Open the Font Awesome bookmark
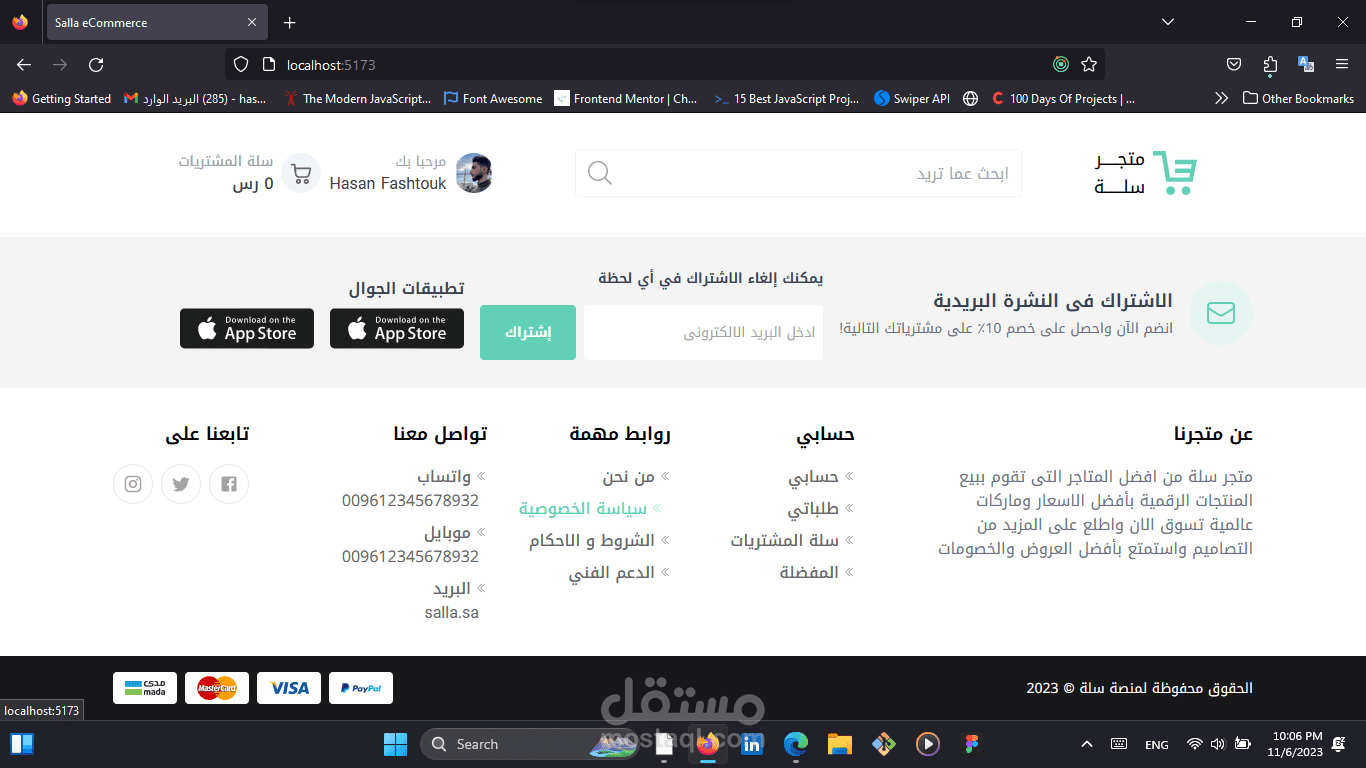This screenshot has width=1366, height=768. click(x=493, y=98)
